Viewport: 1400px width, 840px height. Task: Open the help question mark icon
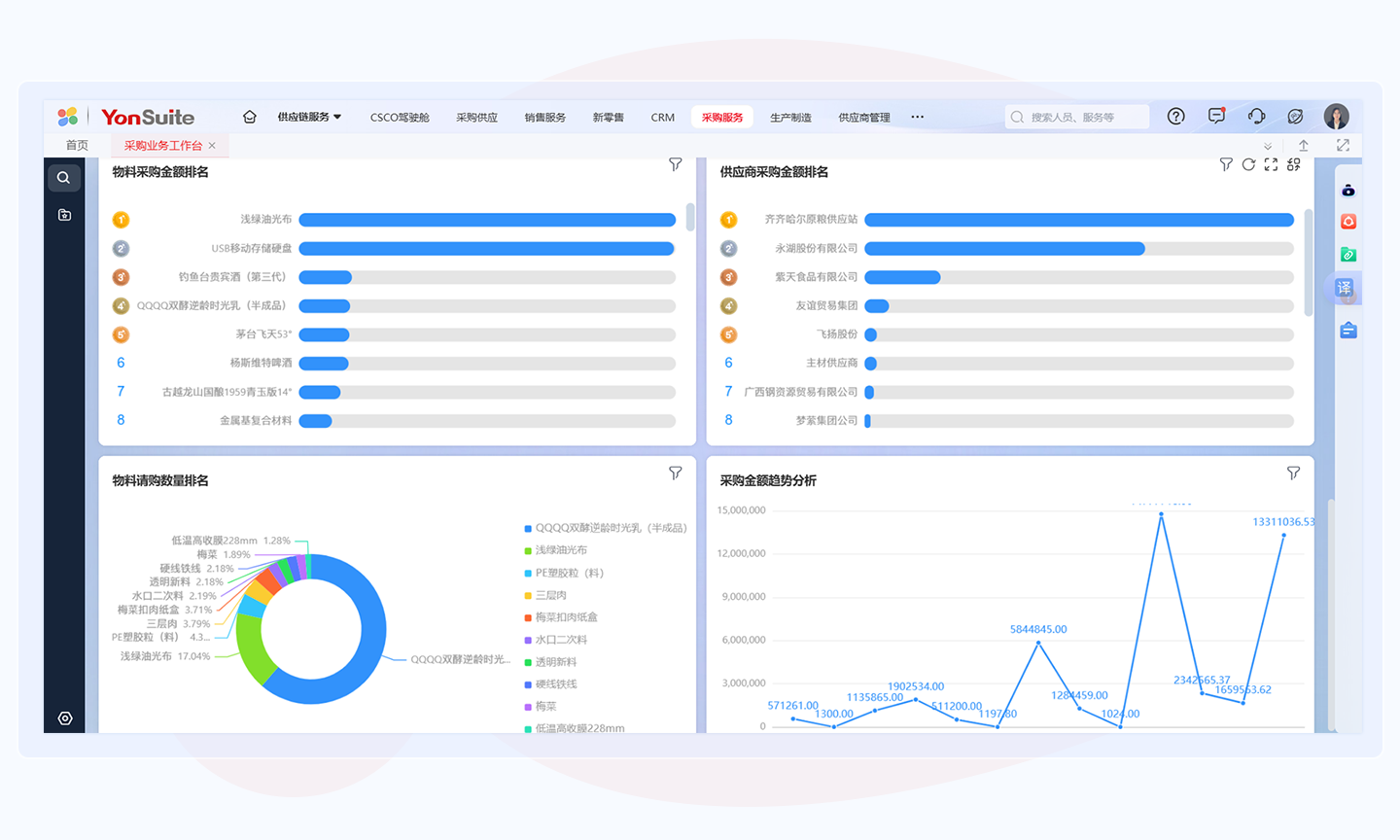1175,117
